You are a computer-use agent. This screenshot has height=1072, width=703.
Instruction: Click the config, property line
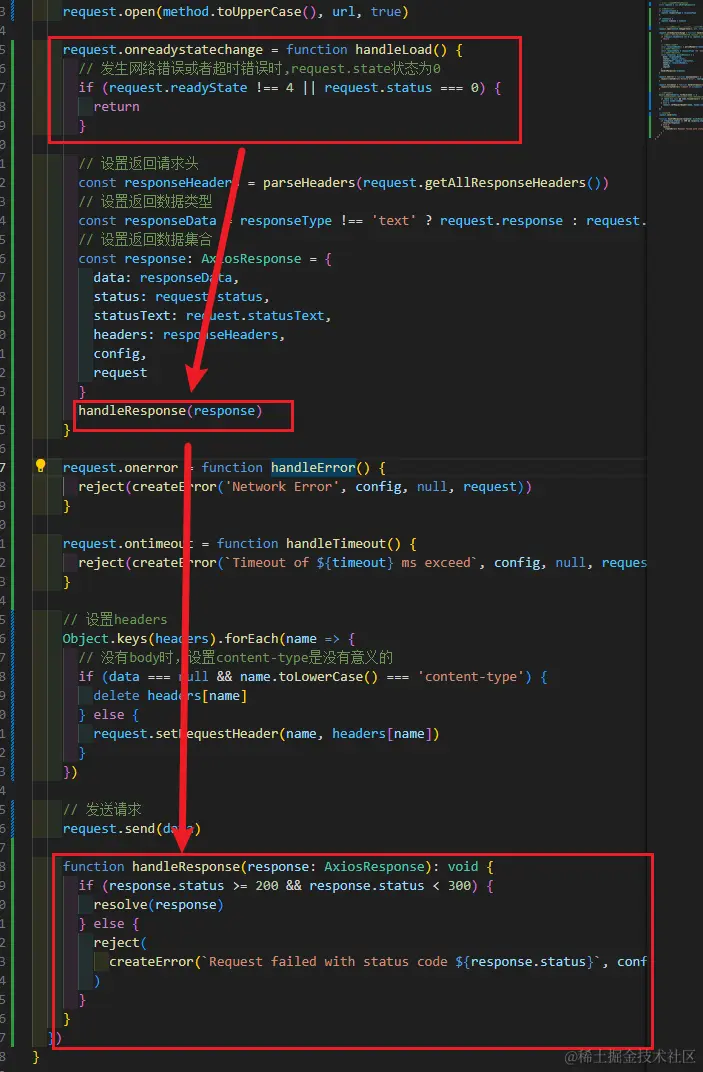120,353
